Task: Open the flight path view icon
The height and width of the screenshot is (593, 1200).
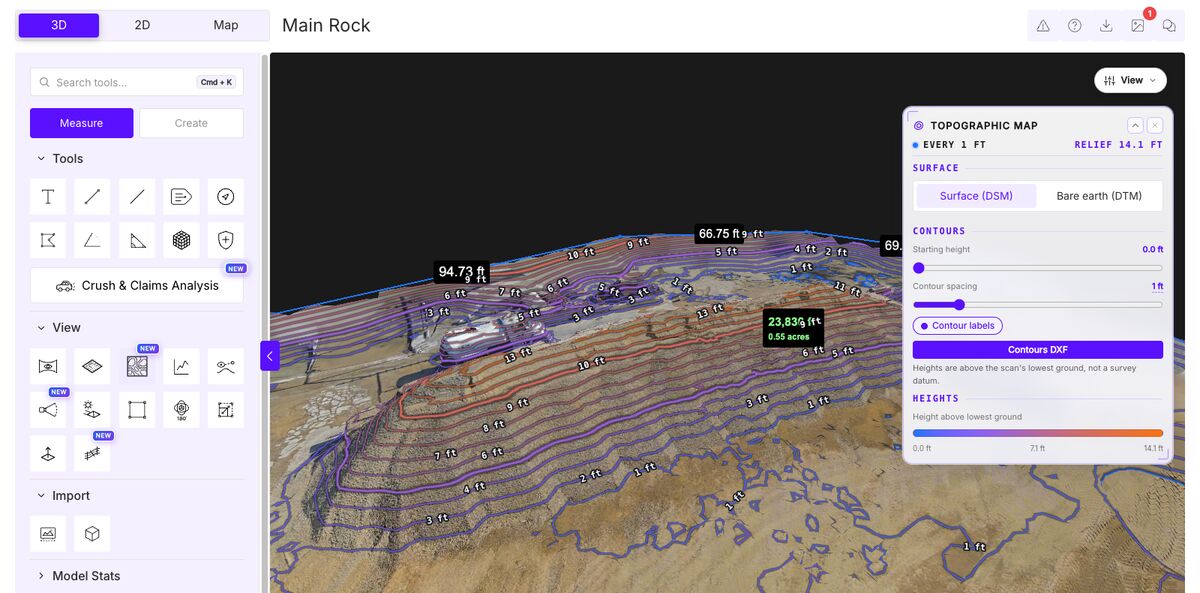Action: (226, 367)
